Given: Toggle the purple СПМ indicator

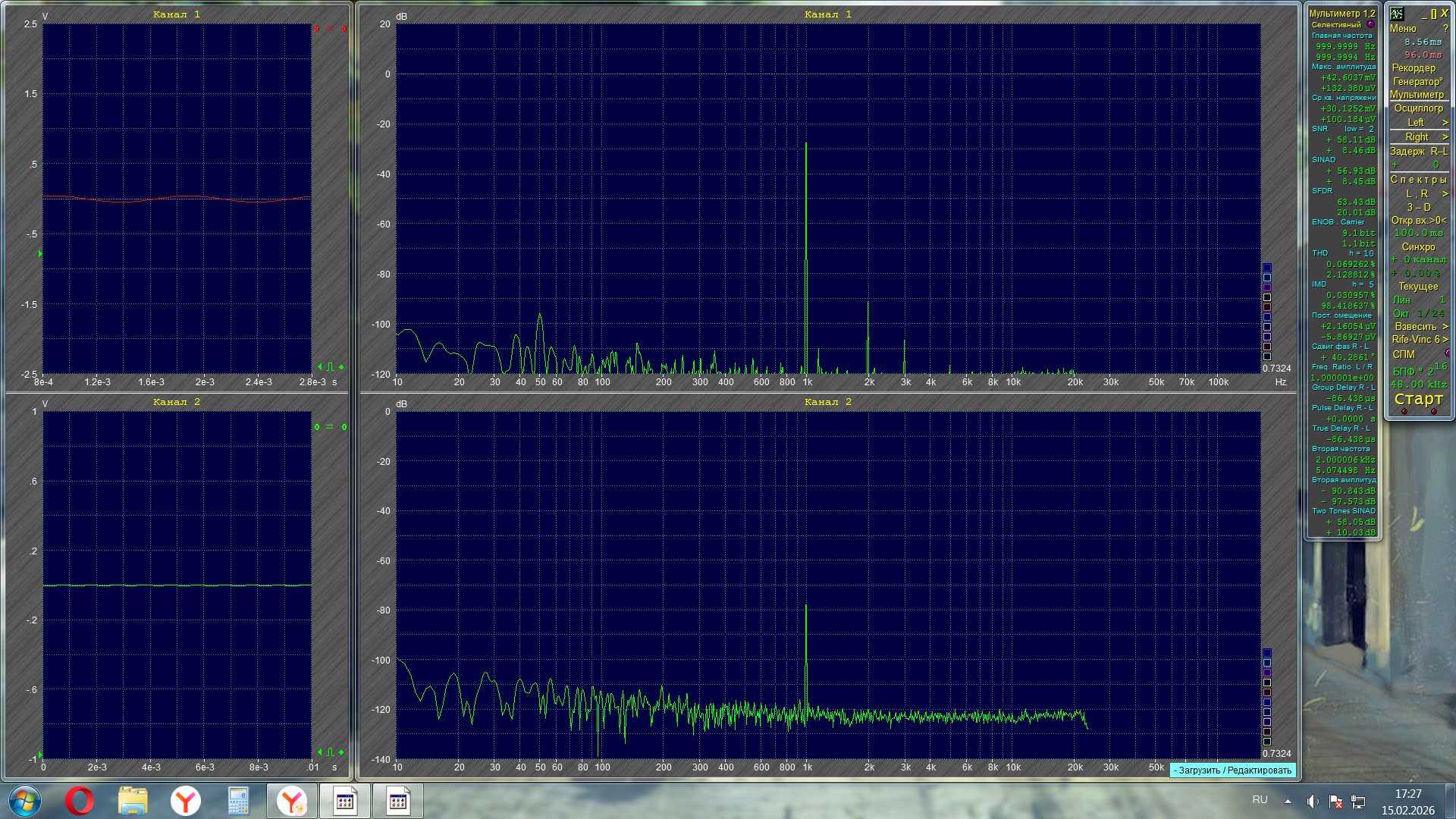Looking at the screenshot, I should coord(1447,353).
